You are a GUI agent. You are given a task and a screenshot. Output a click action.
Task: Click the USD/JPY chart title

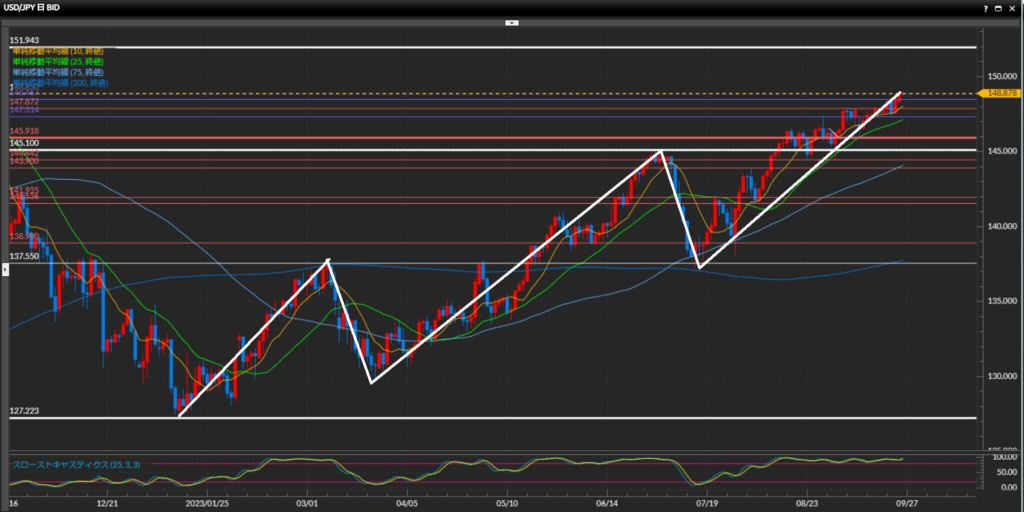35,7
